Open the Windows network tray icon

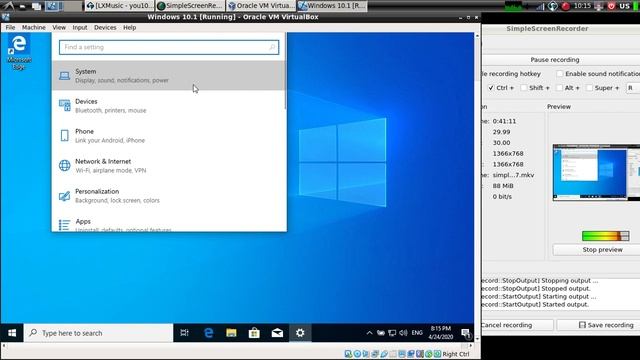click(x=392, y=333)
